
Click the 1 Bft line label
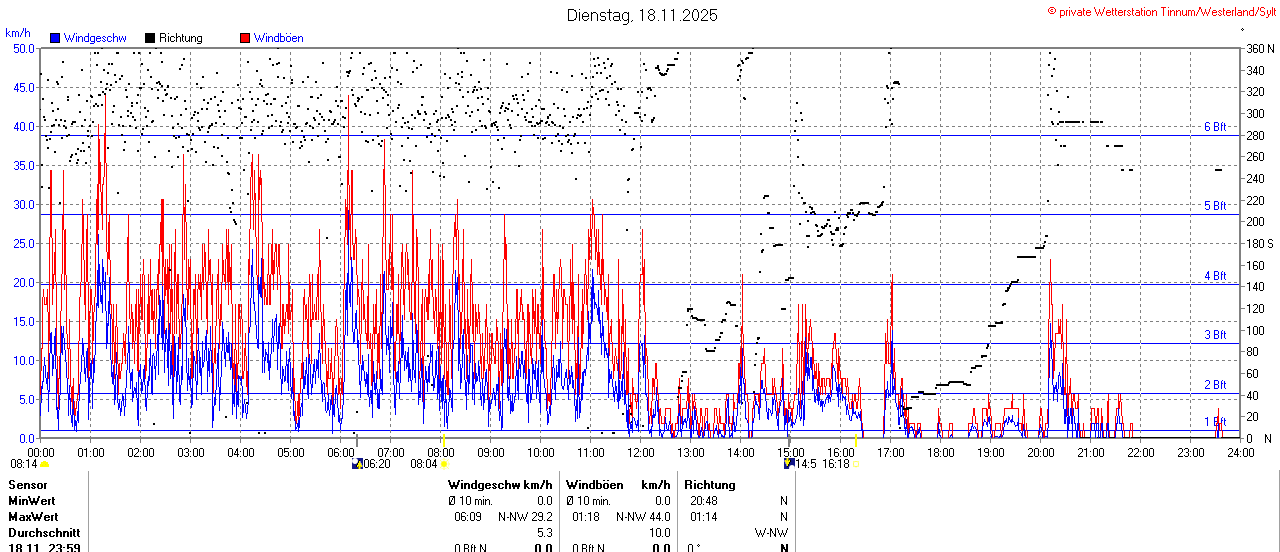point(1215,422)
